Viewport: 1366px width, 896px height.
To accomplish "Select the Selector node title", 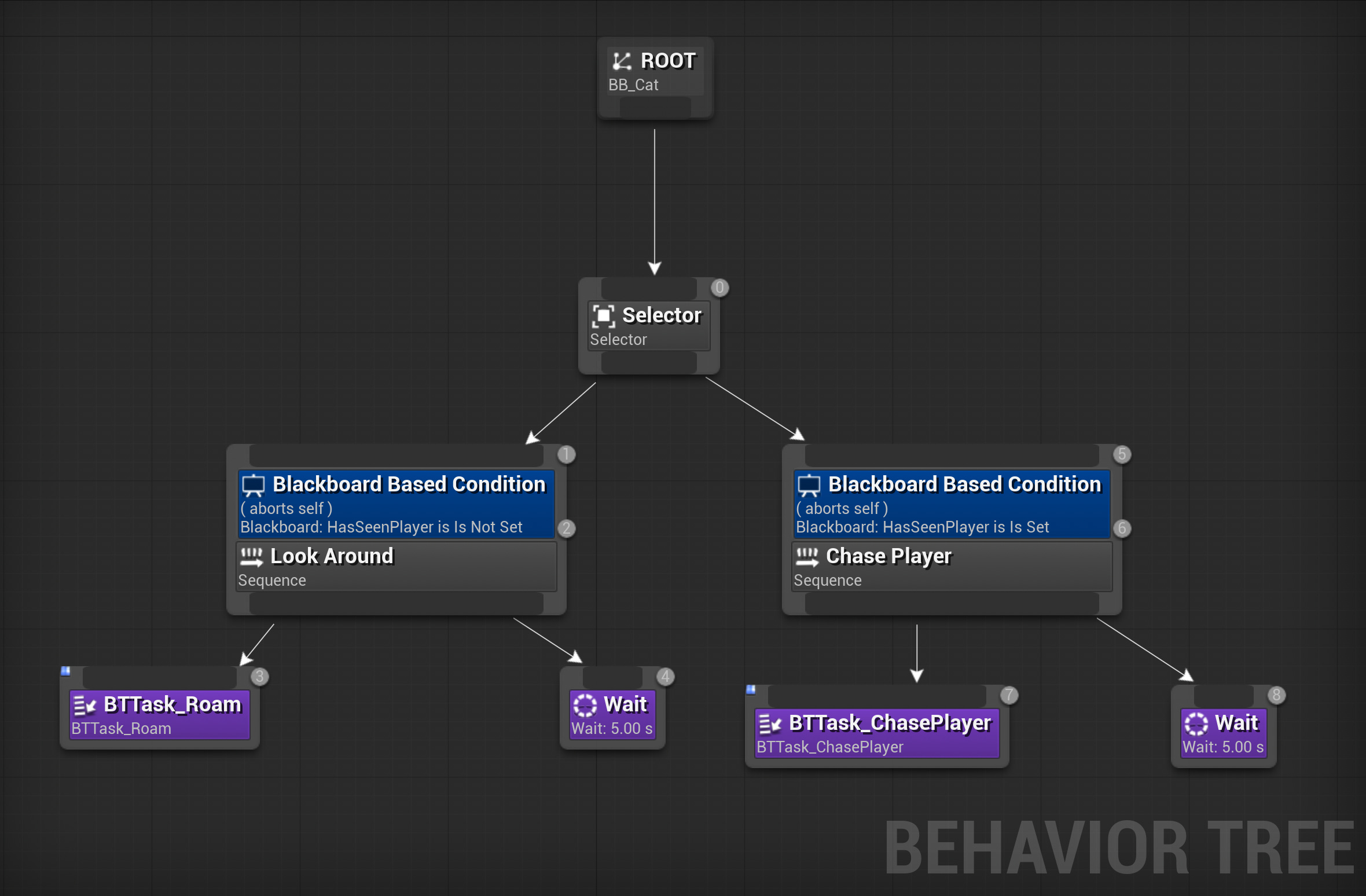I will tap(661, 315).
